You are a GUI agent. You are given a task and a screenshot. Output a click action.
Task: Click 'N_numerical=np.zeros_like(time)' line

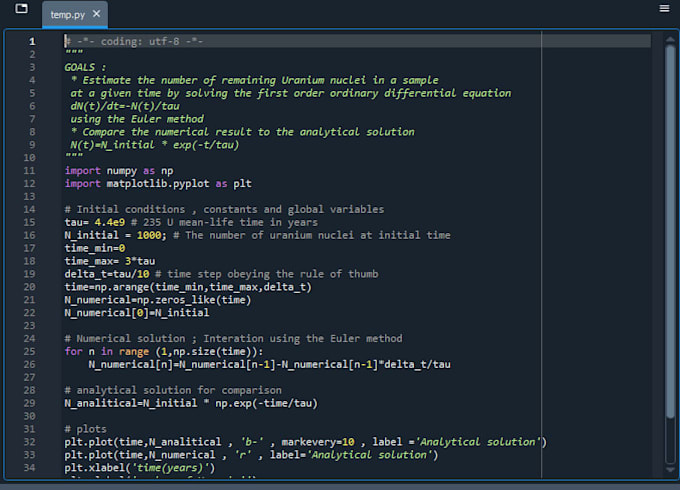[x=158, y=300]
